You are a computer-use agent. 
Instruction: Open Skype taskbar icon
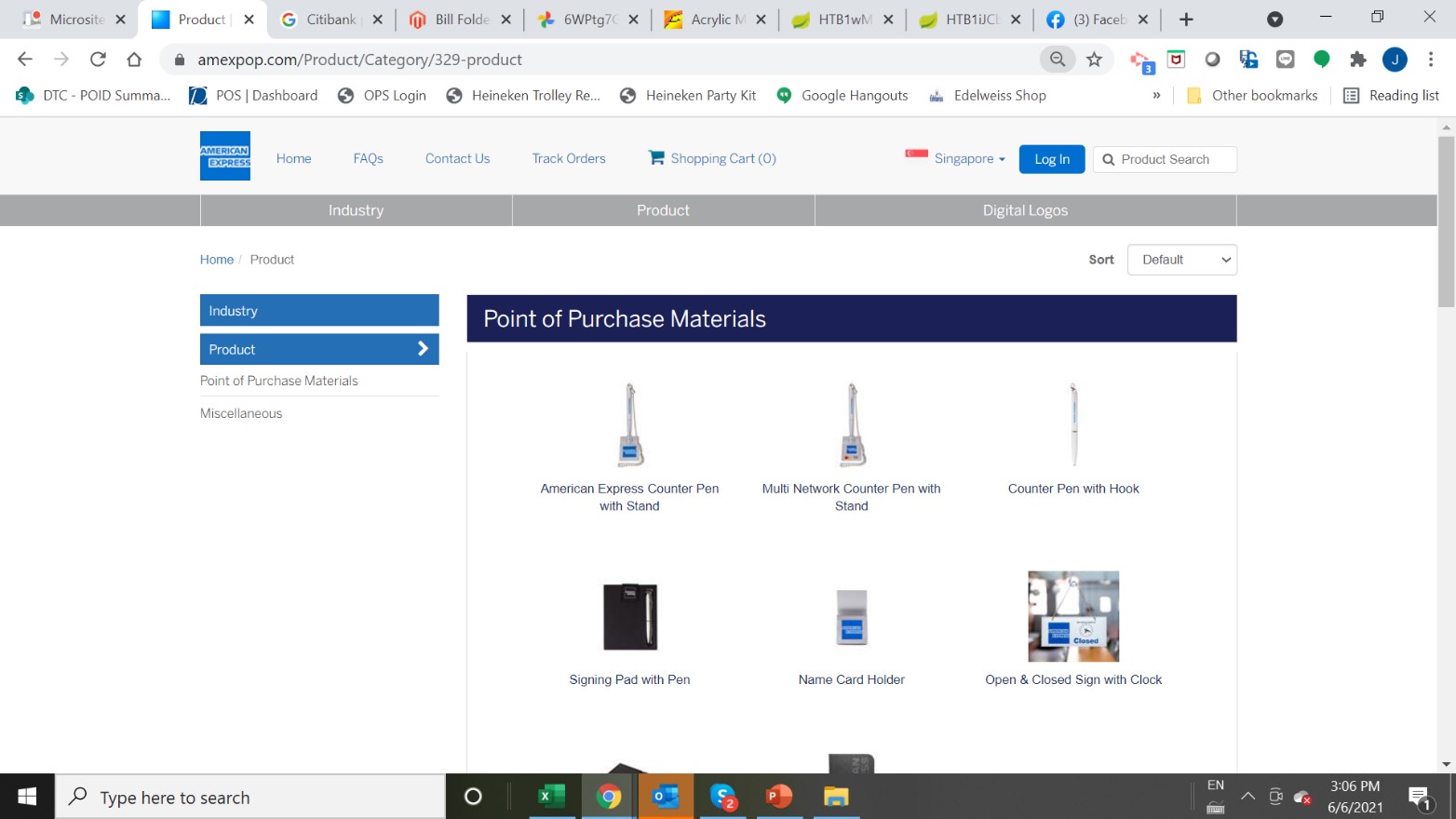(722, 797)
